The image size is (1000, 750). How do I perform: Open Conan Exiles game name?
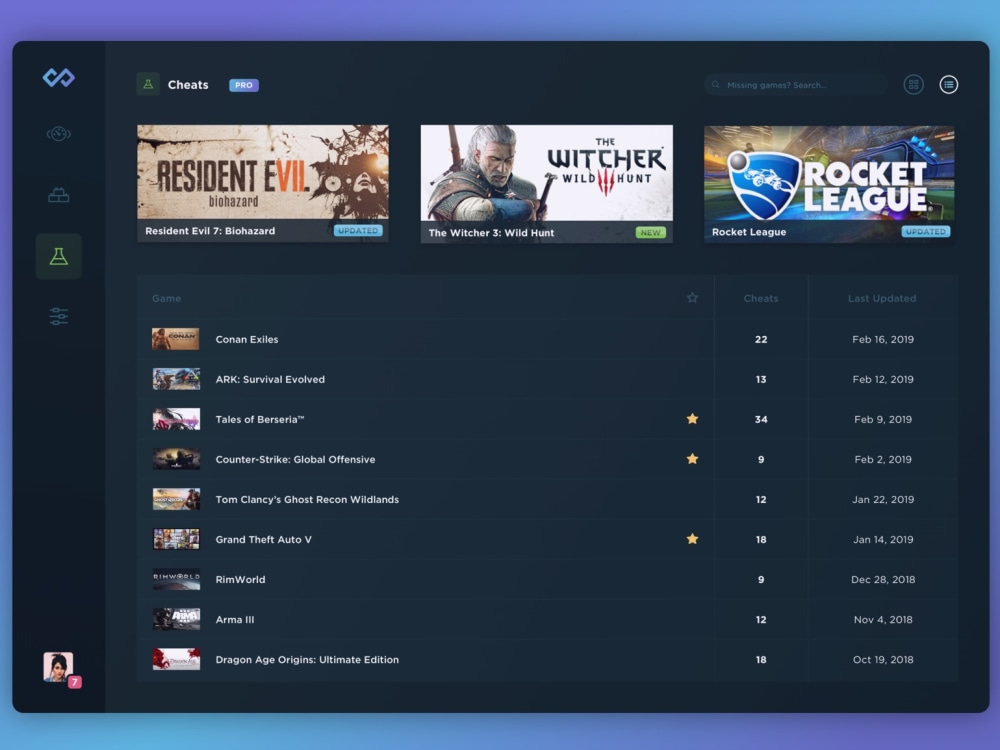(247, 339)
